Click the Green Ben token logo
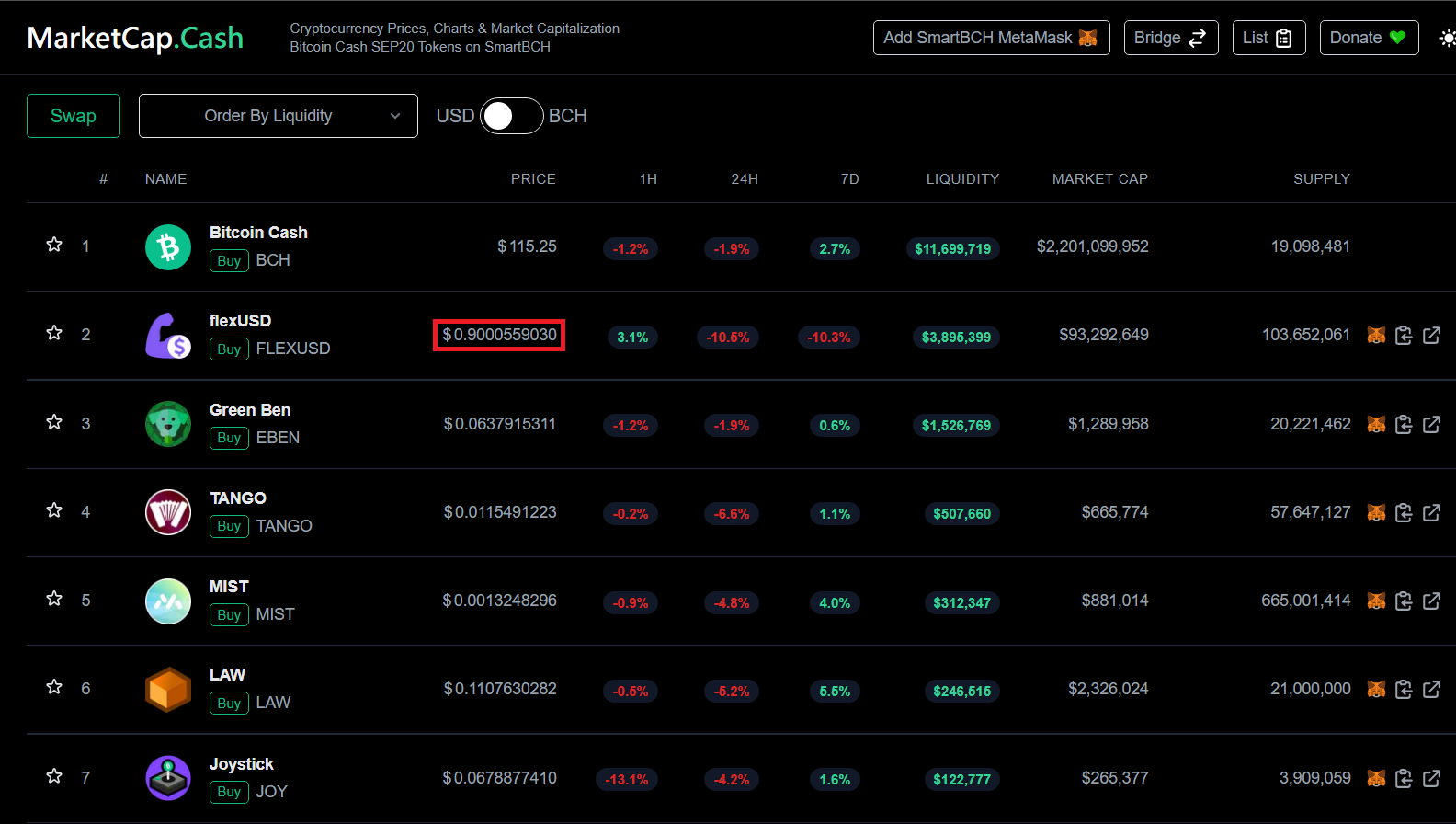The image size is (1456, 824). point(168,424)
